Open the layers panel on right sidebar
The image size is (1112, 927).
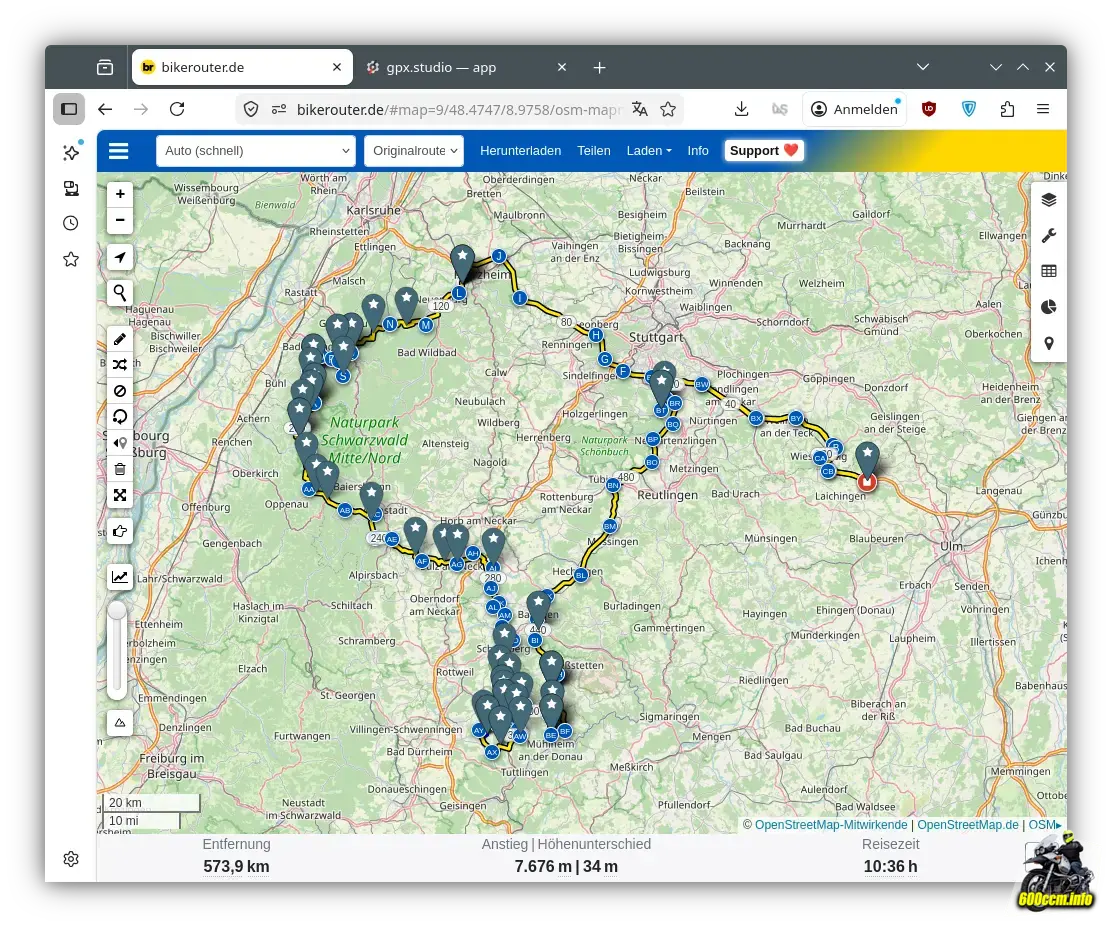[x=1048, y=199]
